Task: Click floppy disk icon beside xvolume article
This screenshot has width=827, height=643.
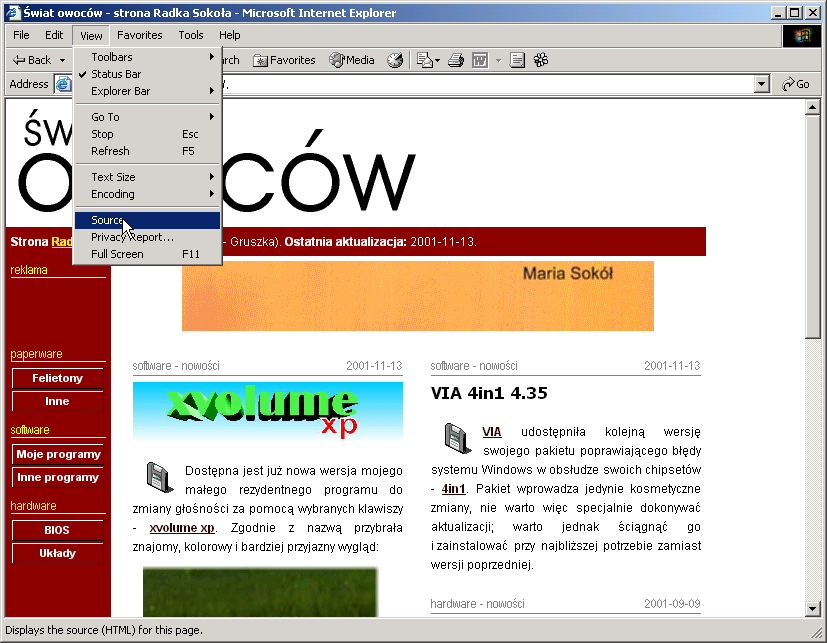Action: tap(160, 477)
